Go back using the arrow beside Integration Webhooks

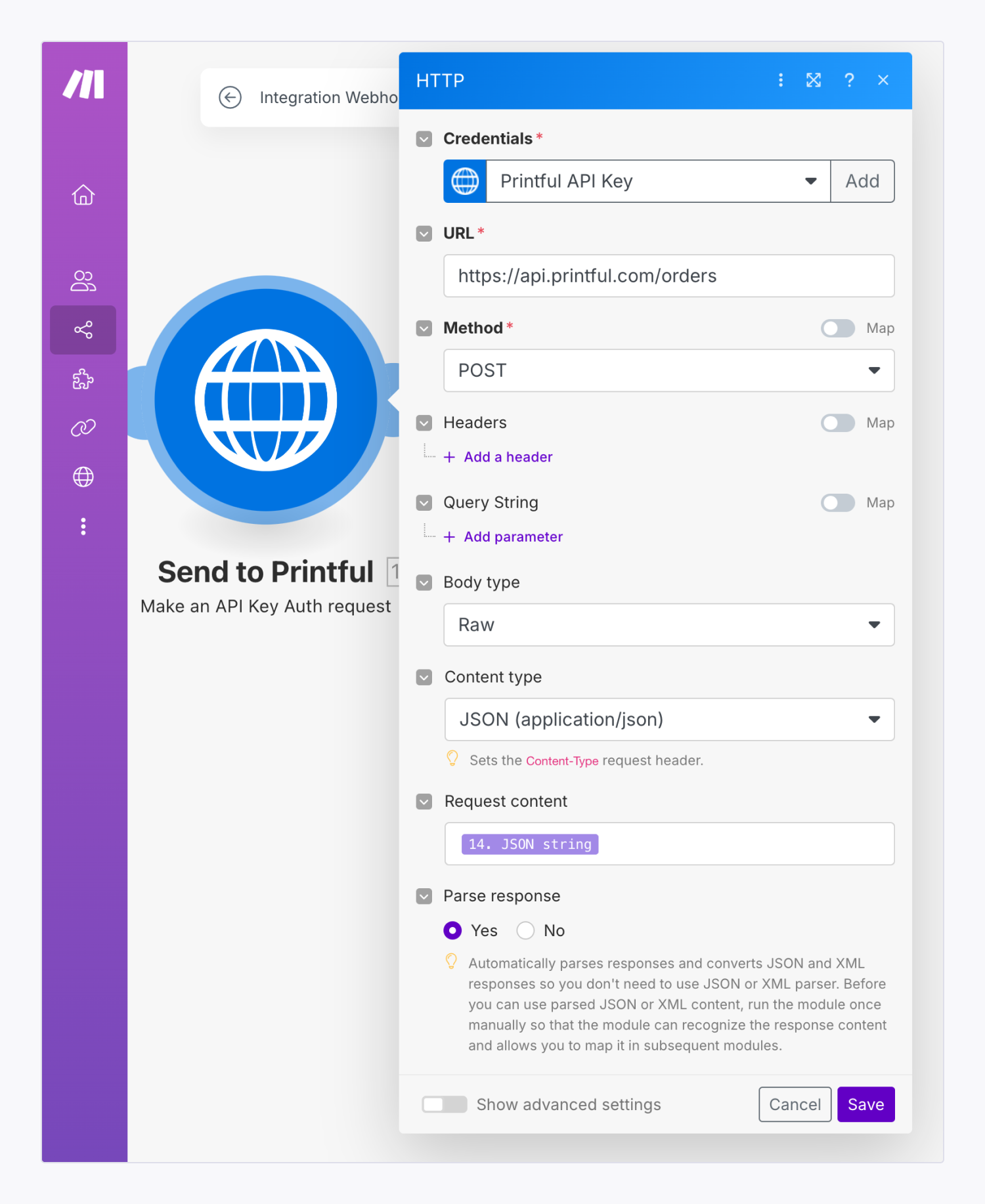(x=230, y=98)
